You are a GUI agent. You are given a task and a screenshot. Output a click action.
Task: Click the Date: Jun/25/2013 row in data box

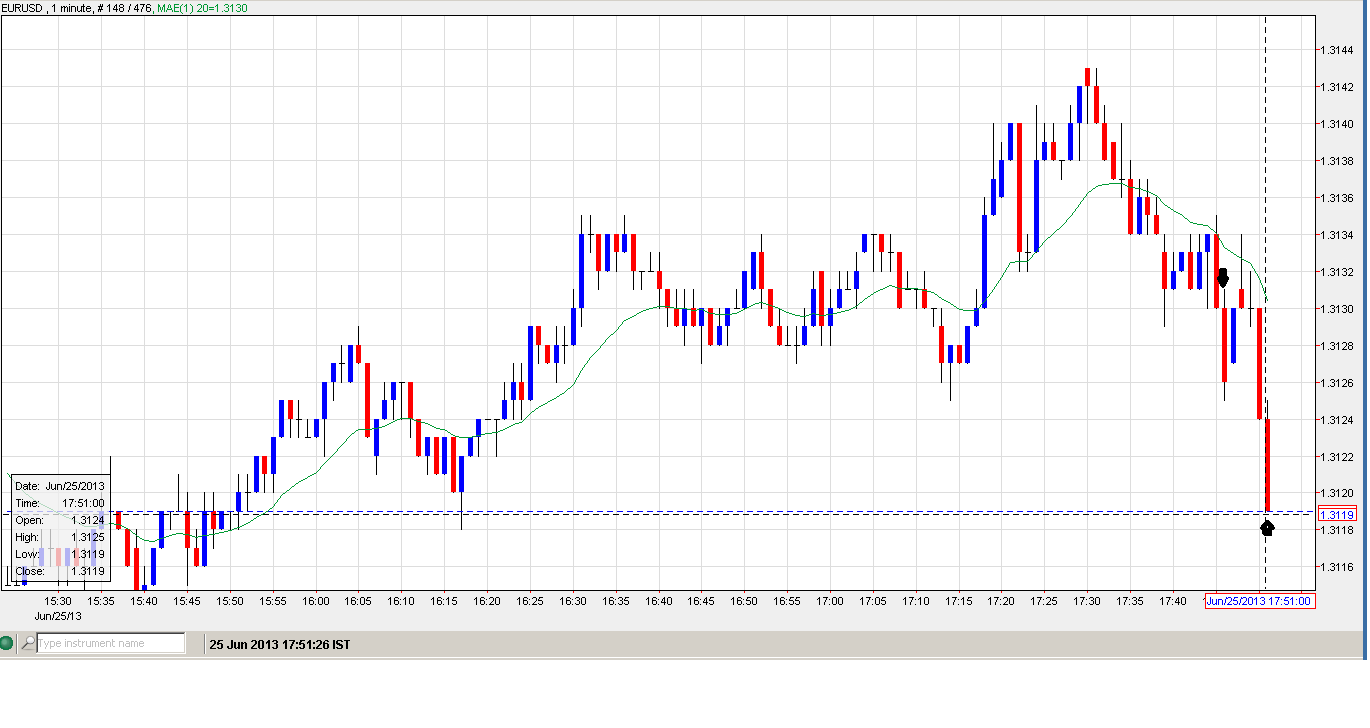(60, 486)
